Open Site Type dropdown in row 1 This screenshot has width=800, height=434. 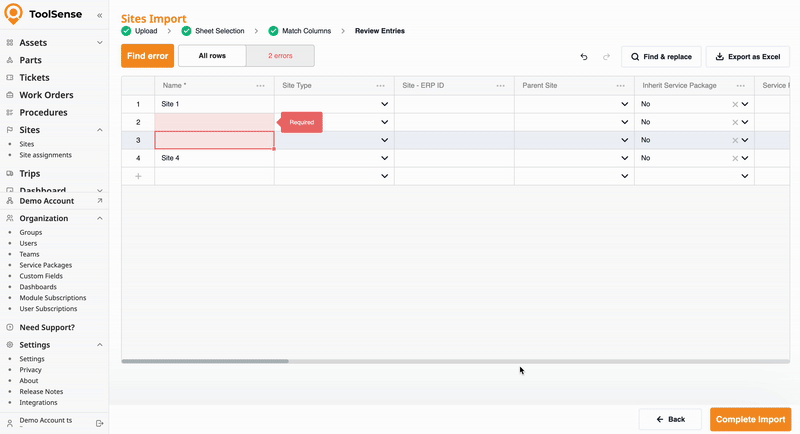385,104
